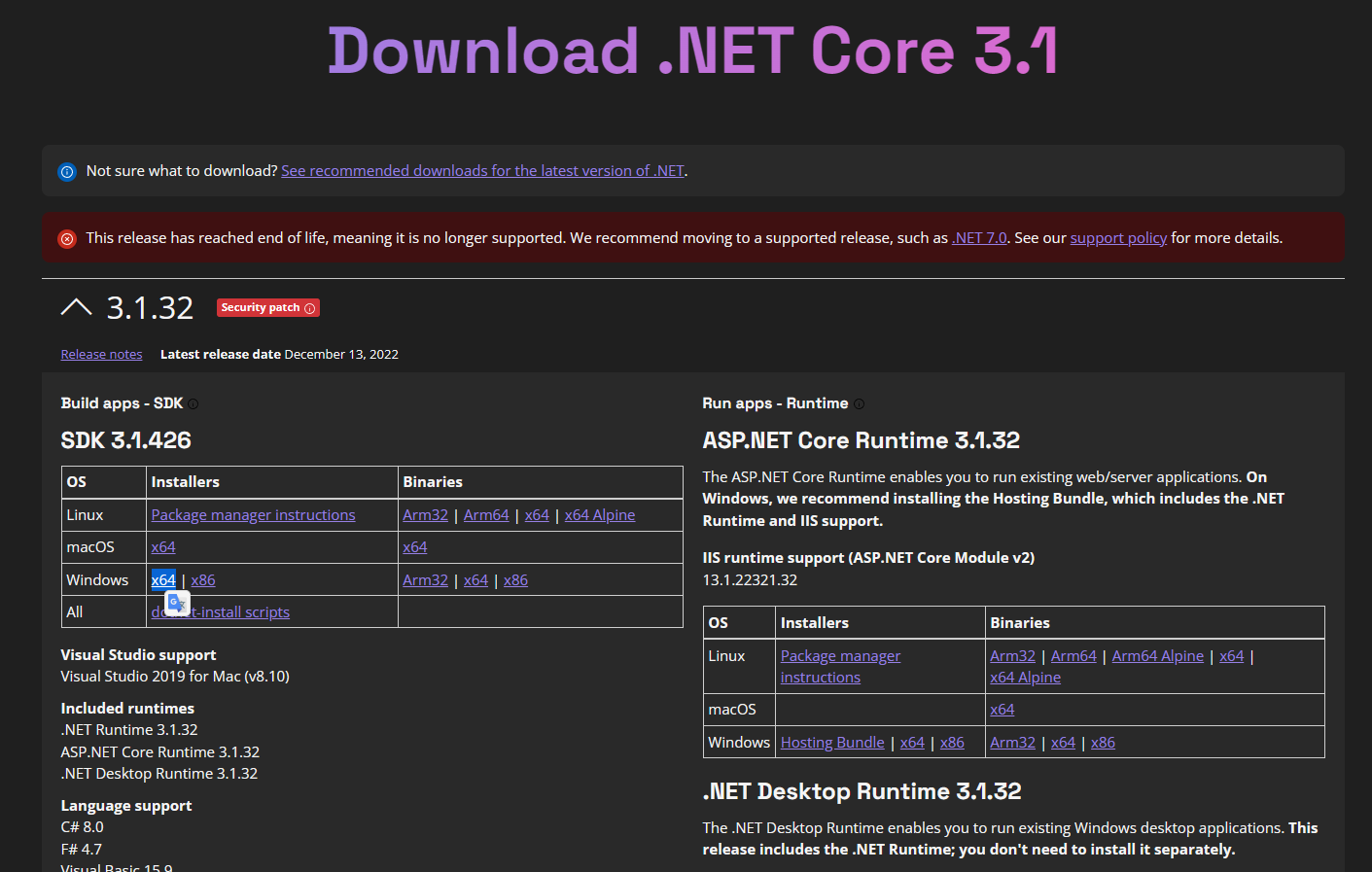
Task: Download ASP.NET Runtime Linux Arm32 binaries
Action: click(1012, 656)
